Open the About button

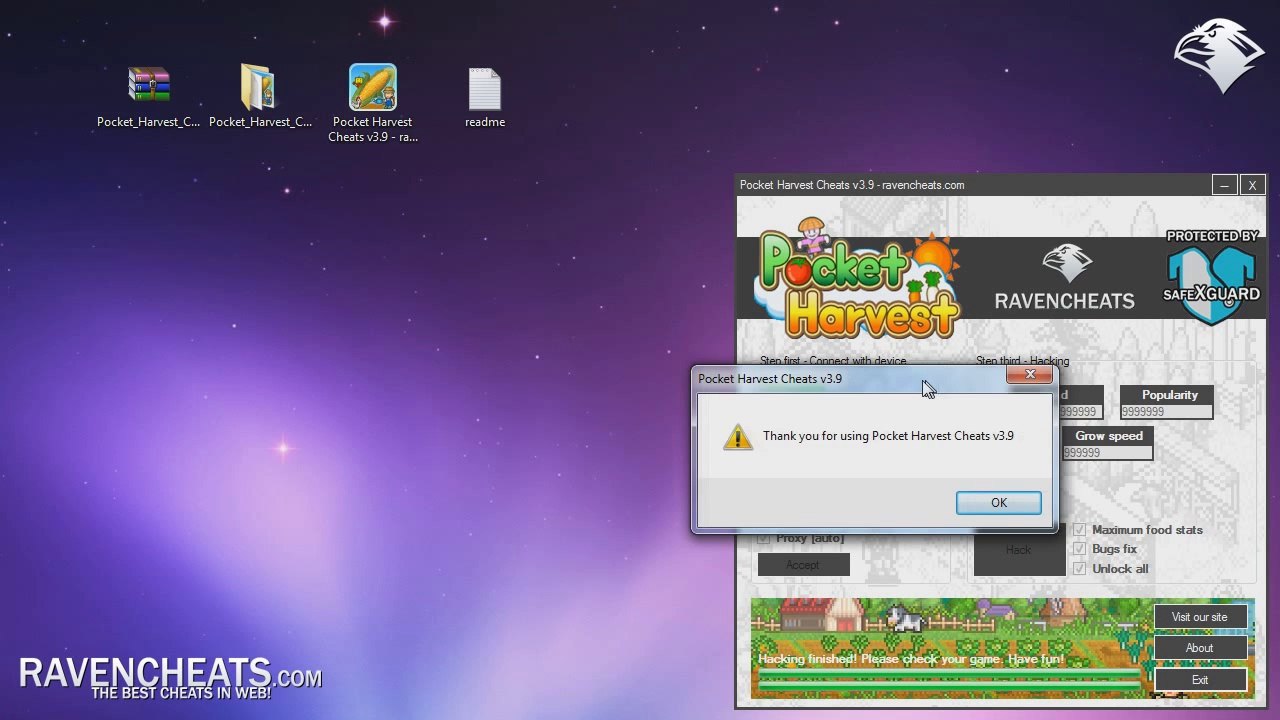point(1199,648)
